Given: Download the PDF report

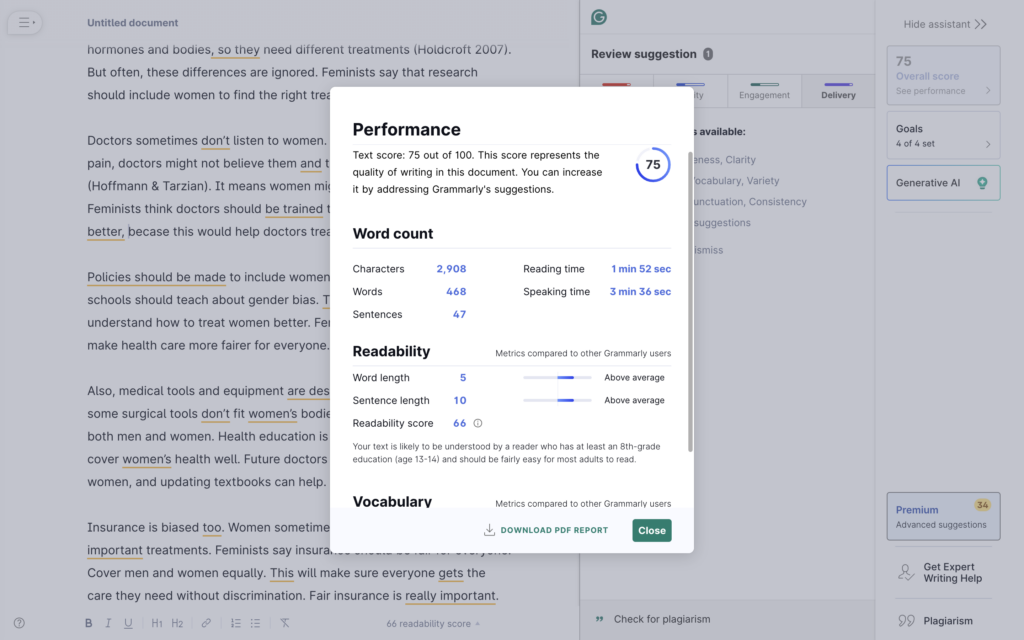Looking at the screenshot, I should (x=545, y=530).
